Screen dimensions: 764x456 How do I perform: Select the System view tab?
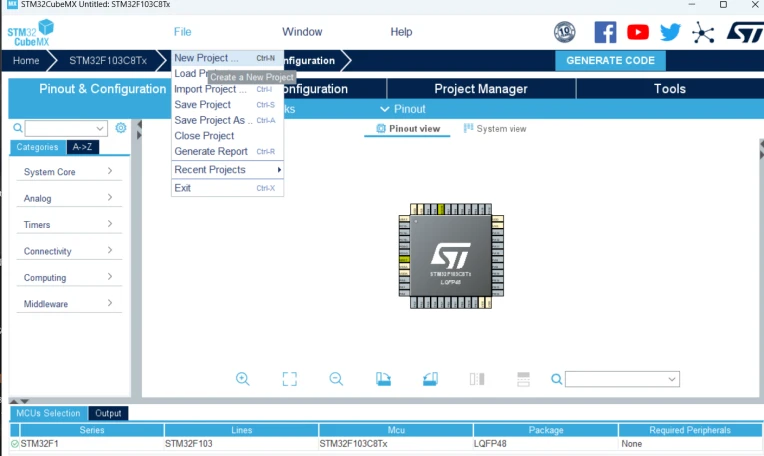pos(495,129)
